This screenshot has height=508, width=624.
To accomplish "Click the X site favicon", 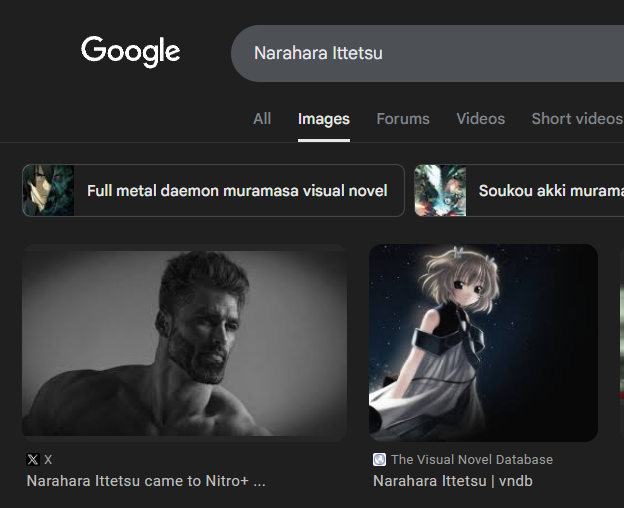I will point(33,459).
